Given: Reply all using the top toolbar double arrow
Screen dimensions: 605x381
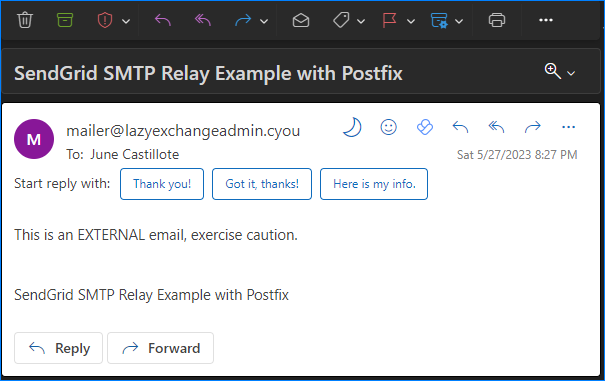Looking at the screenshot, I should [203, 20].
